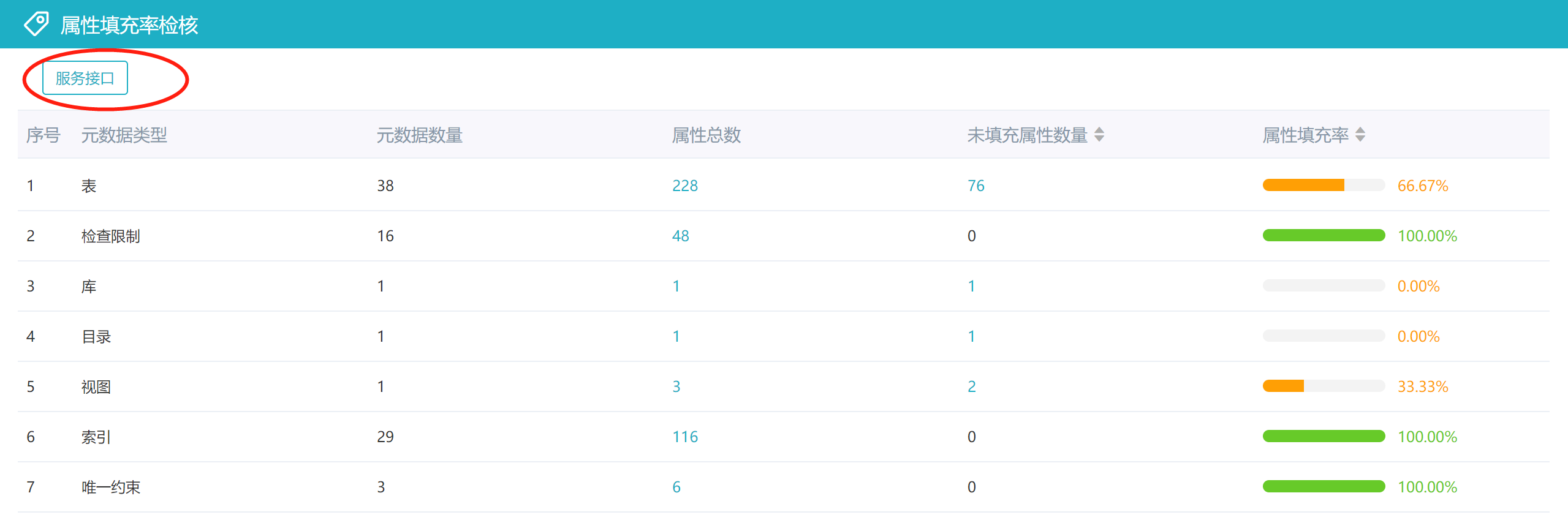Click the green progress bar for 索引
This screenshot has height=523, width=1568.
(1324, 436)
